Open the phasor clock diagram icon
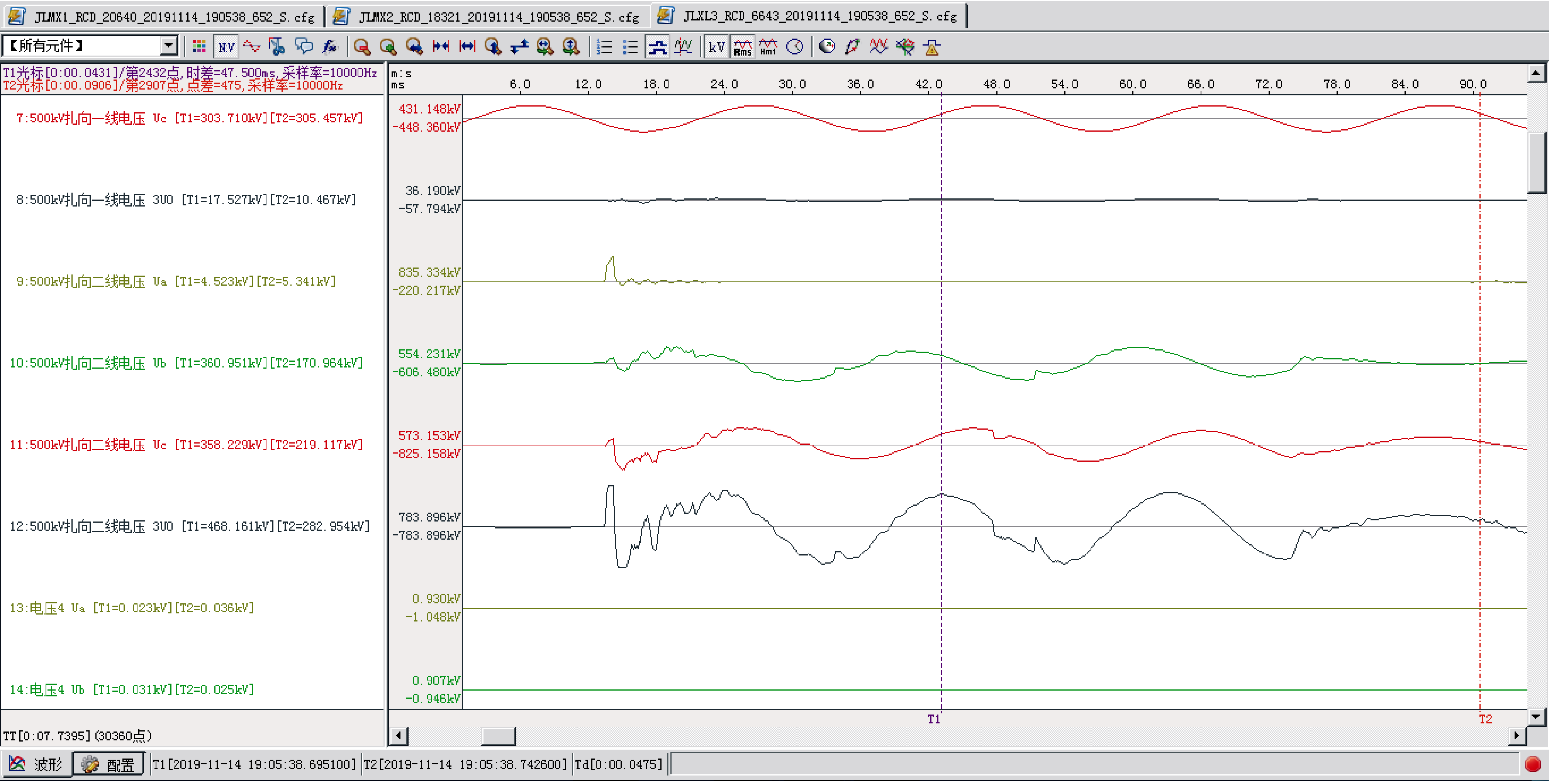Image resolution: width=1559 pixels, height=784 pixels. [795, 47]
